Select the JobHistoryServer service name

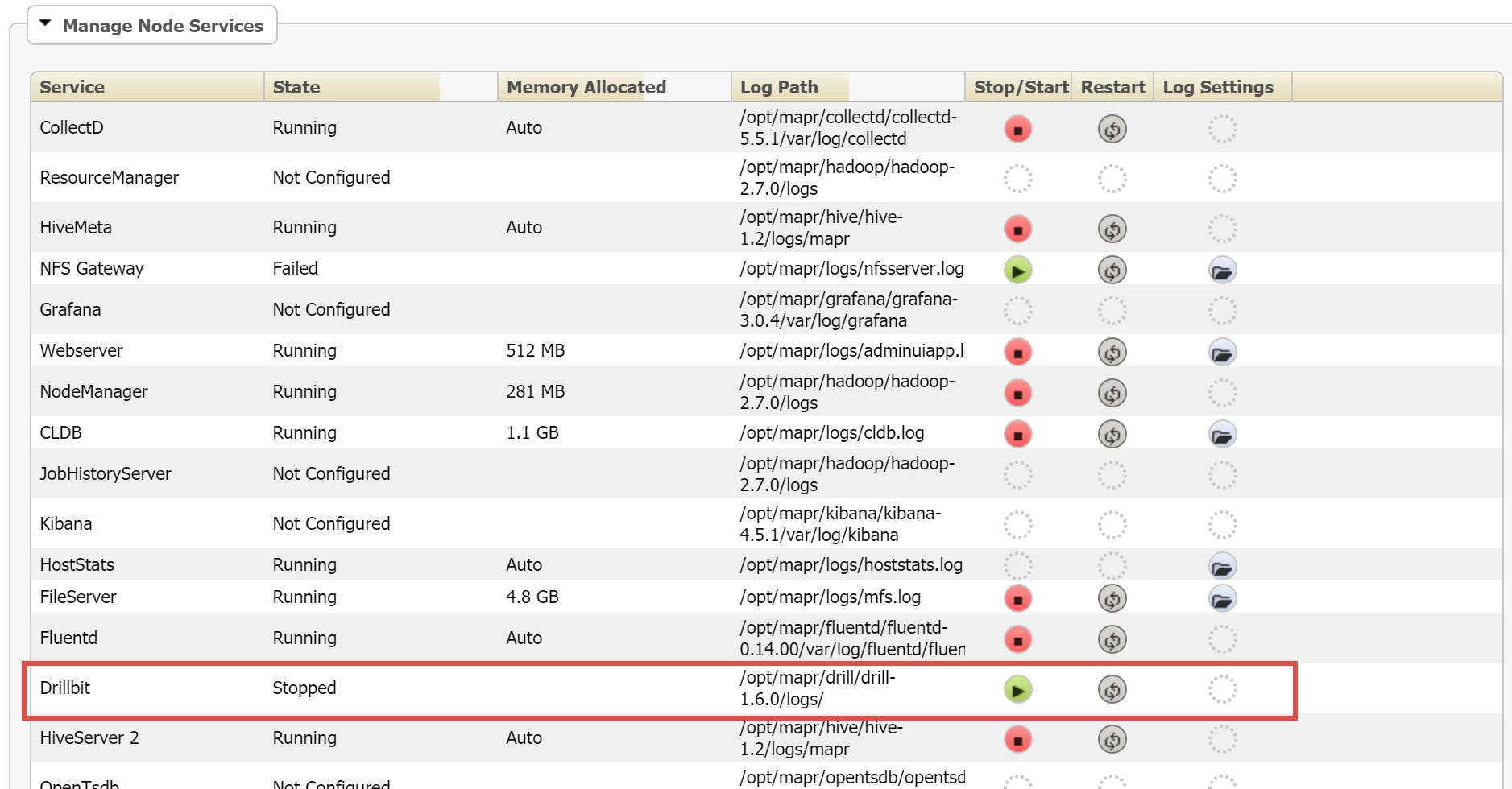[x=106, y=473]
